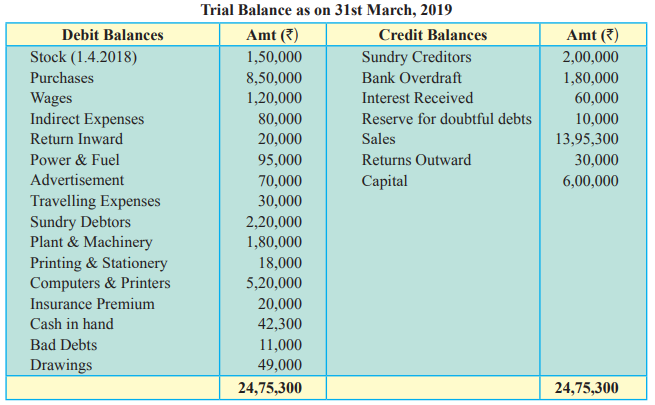Screen dimensions: 655x405
Task: Select the Stock (1.4.2018) row label
Action: (84, 57)
